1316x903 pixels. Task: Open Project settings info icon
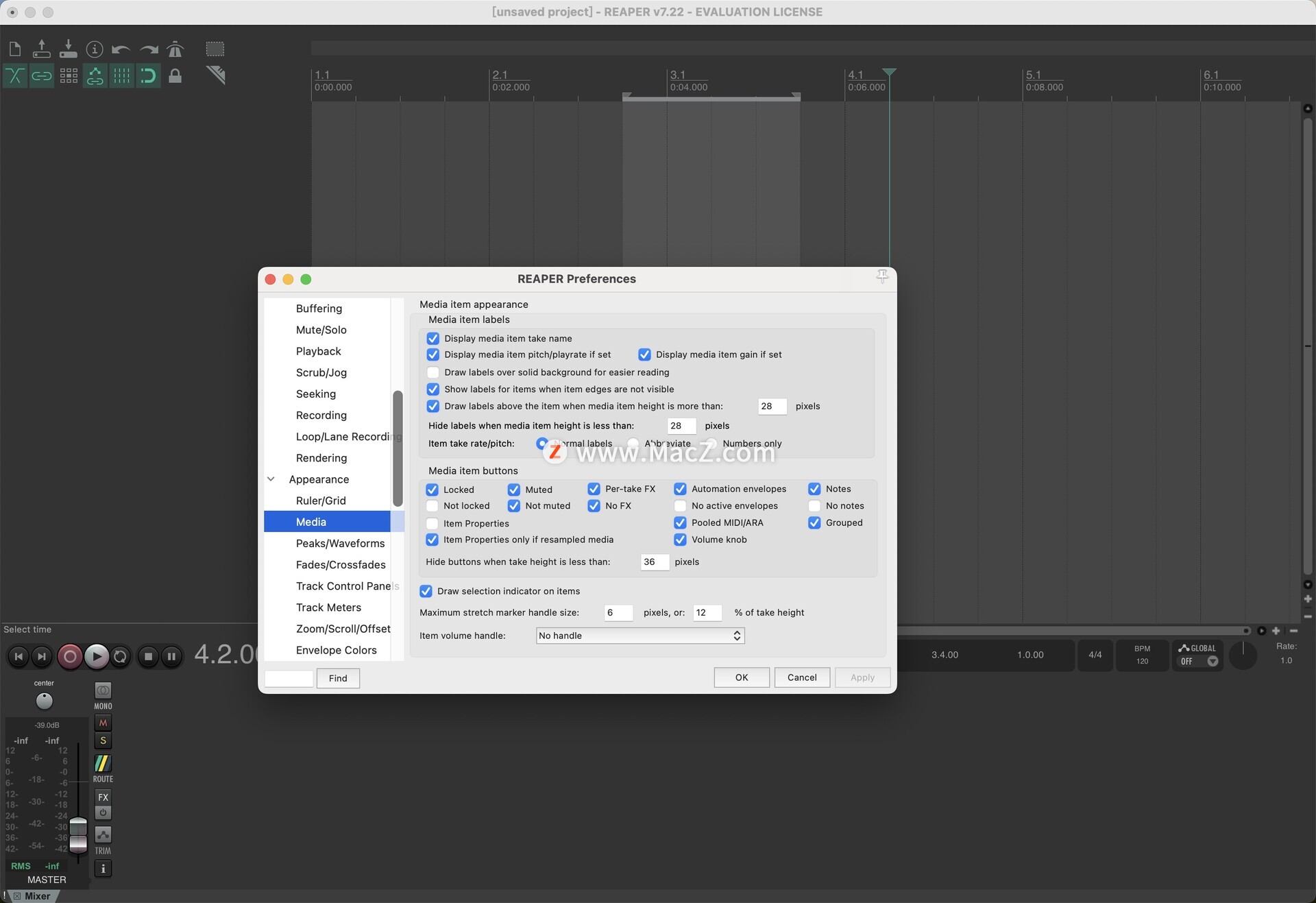point(95,49)
